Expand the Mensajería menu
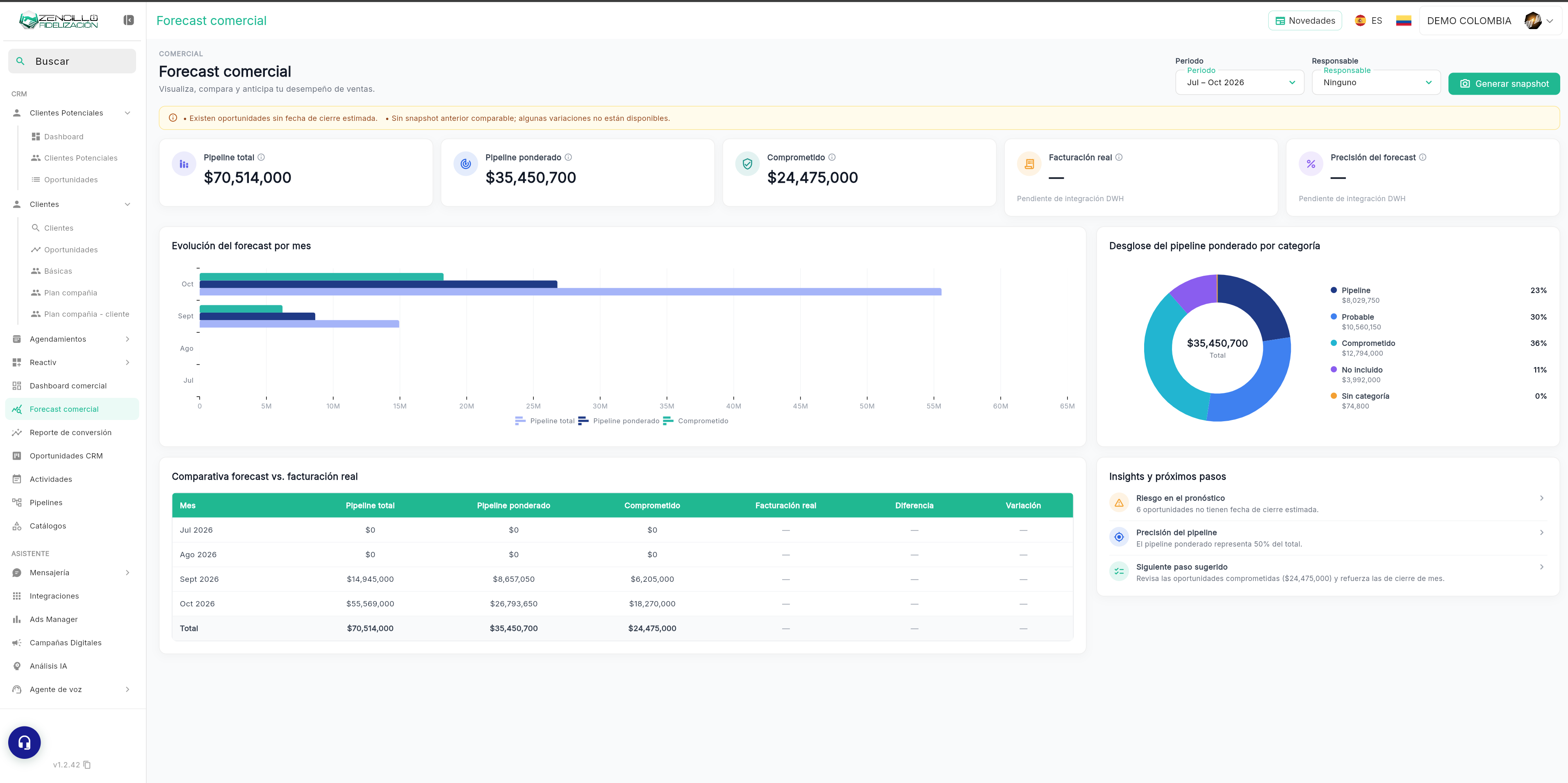Screen dimensions: 1568x783 click(127, 573)
